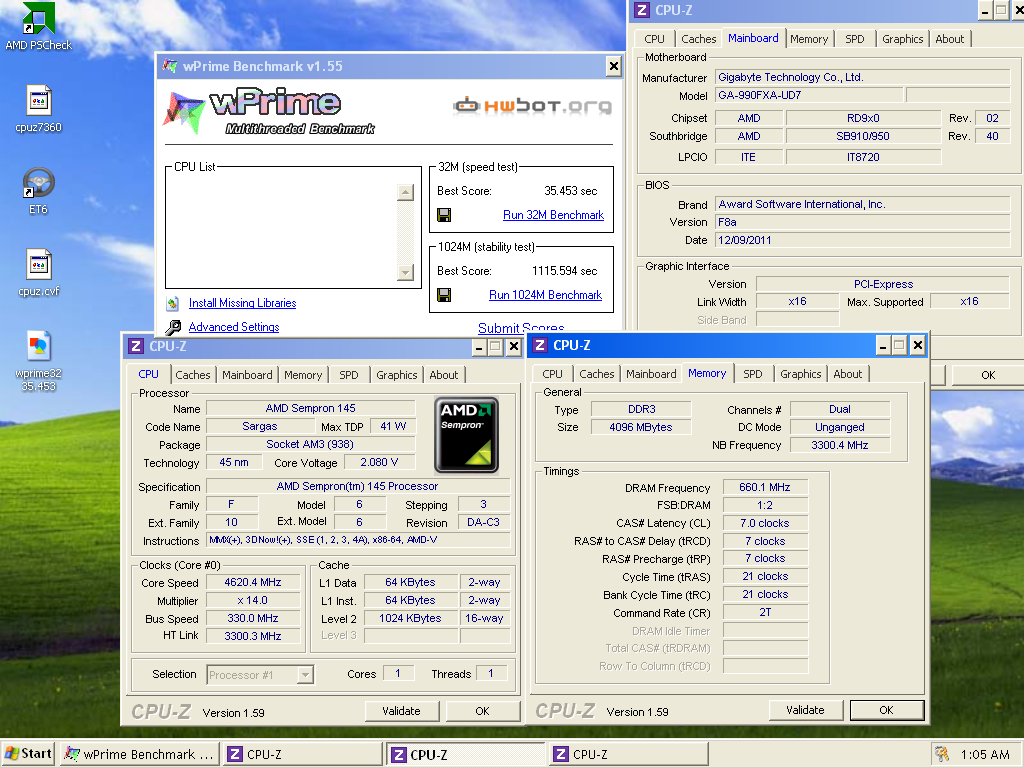Click the Z icon of the CPU-Z CPU window's title bar
Viewport: 1024px width, 768px height.
136,347
